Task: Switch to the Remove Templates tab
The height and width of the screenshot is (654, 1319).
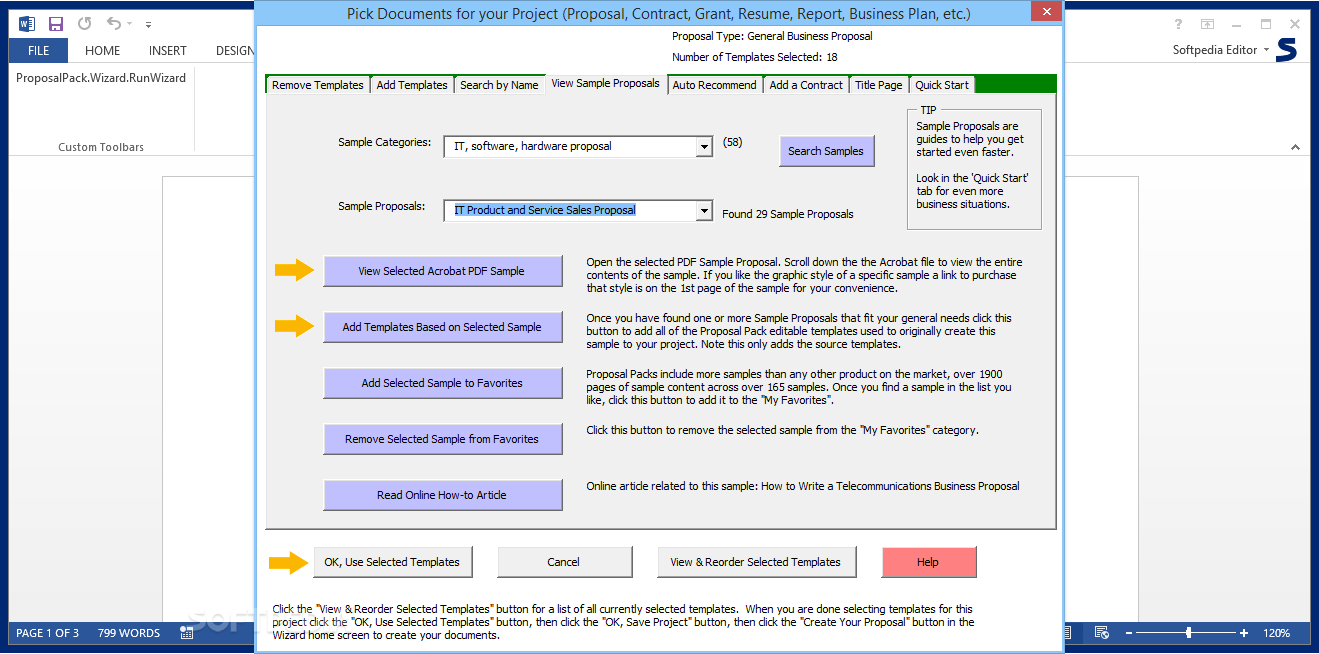Action: click(317, 85)
